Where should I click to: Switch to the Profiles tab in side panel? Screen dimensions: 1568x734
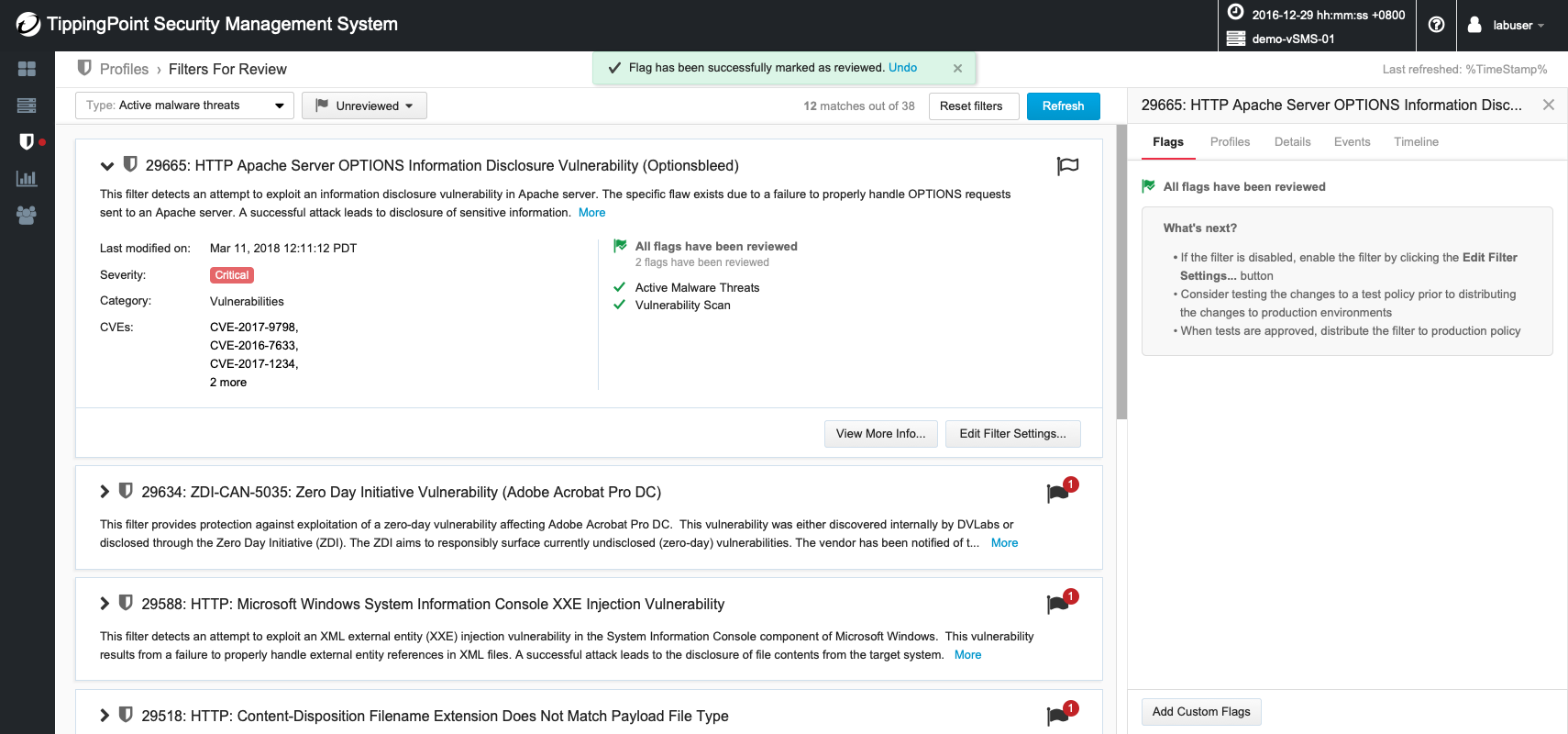pos(1230,142)
